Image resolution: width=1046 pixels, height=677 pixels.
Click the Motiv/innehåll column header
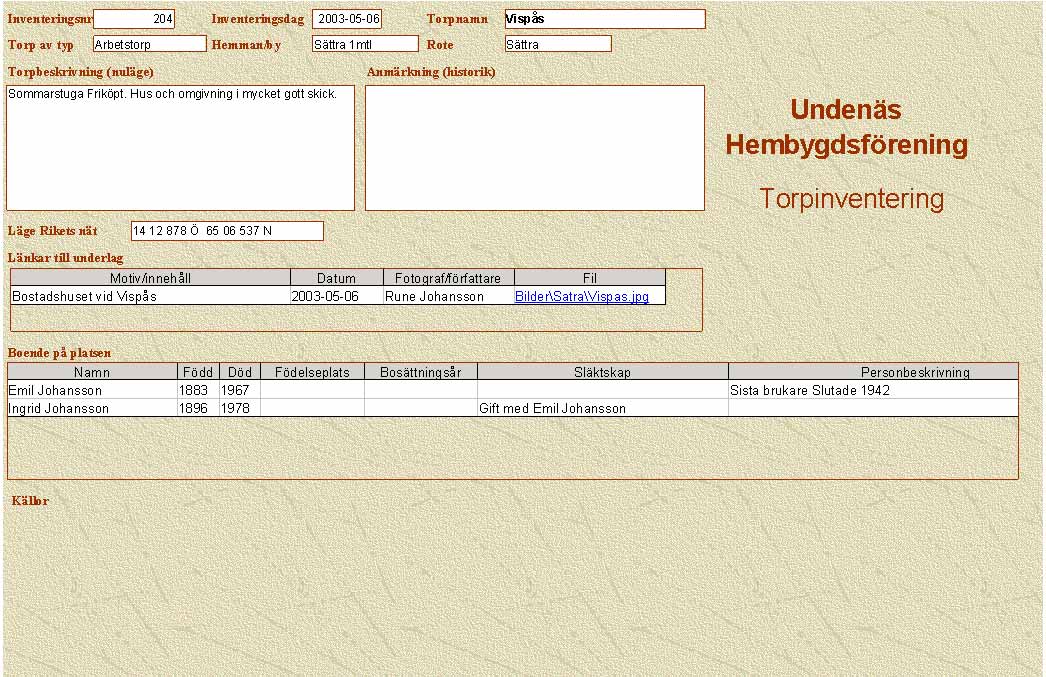[150, 278]
